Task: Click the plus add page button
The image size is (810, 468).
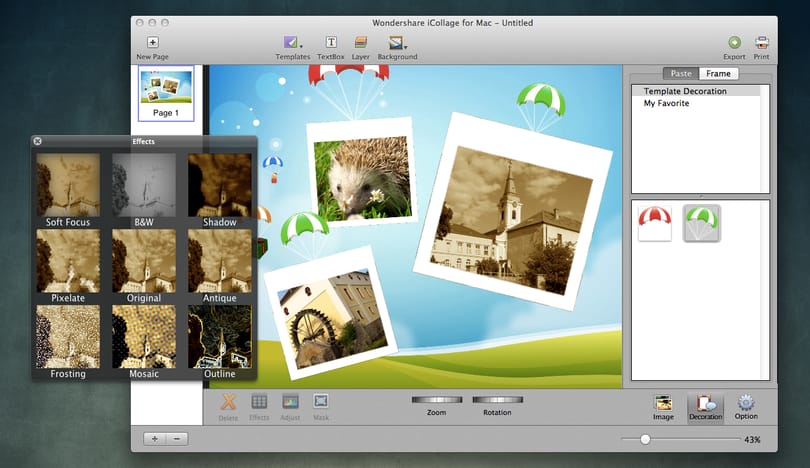Action: coord(154,439)
